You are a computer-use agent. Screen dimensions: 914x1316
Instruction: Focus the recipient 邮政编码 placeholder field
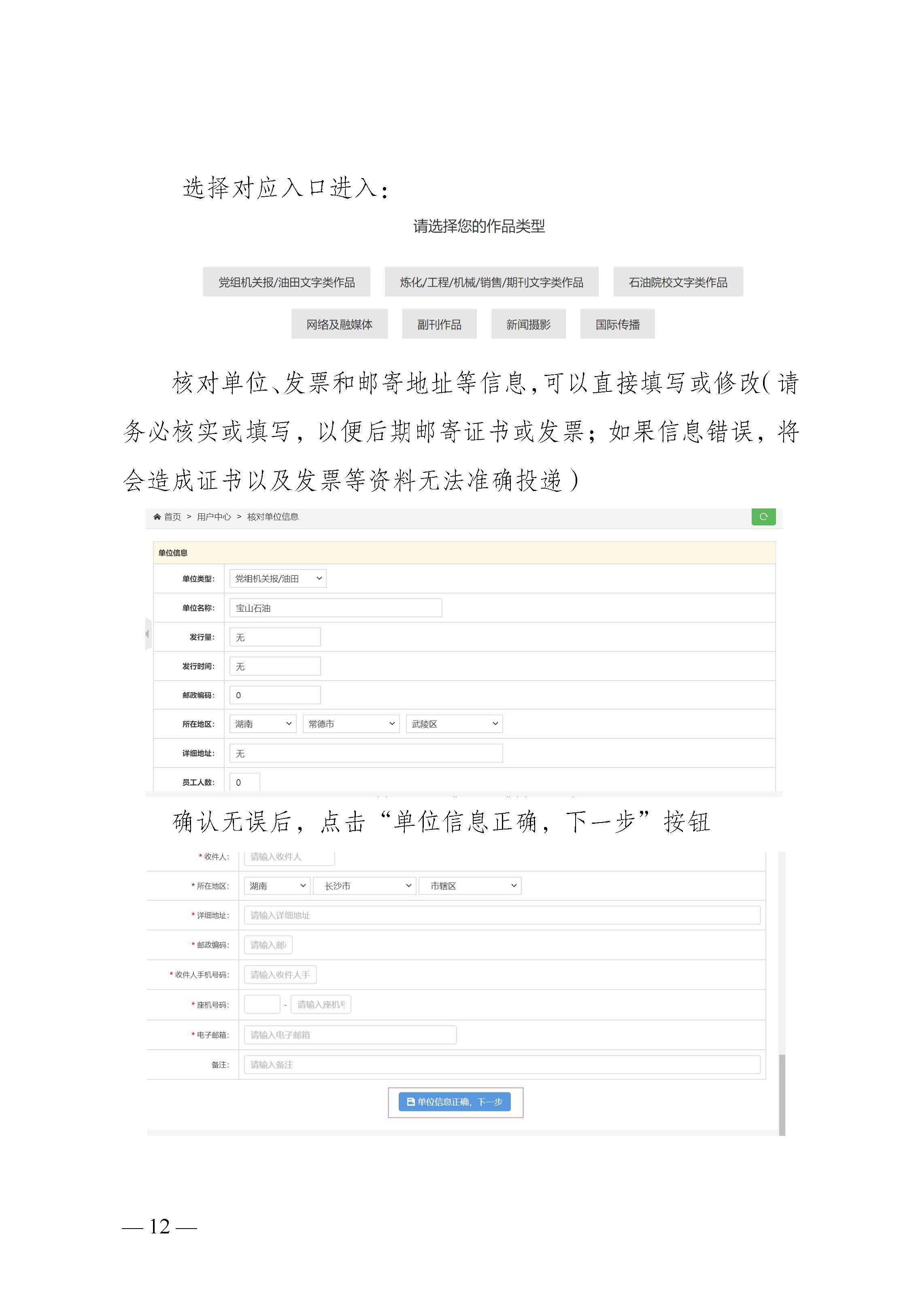click(x=268, y=945)
